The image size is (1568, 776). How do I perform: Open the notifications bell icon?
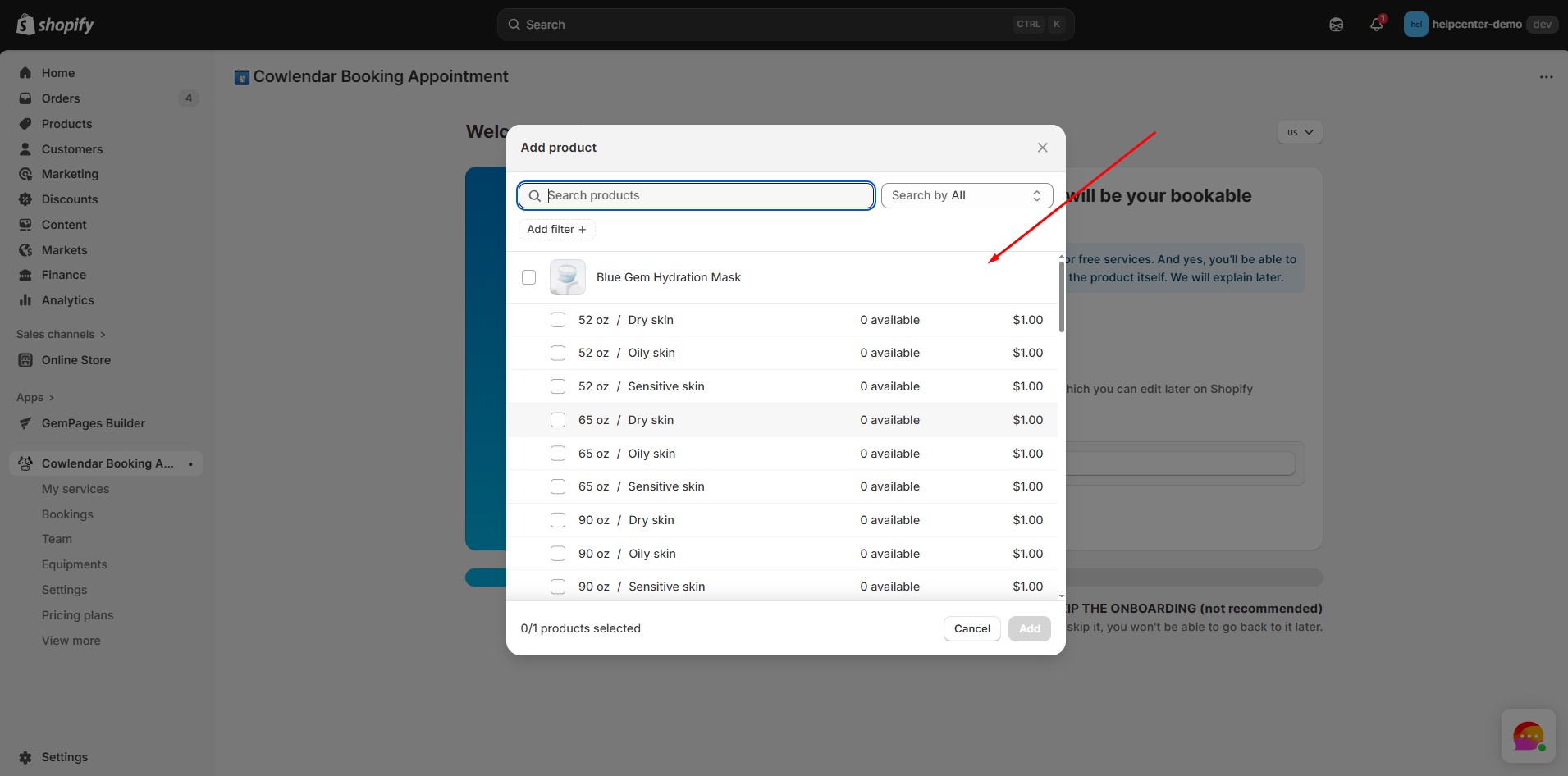click(1376, 25)
